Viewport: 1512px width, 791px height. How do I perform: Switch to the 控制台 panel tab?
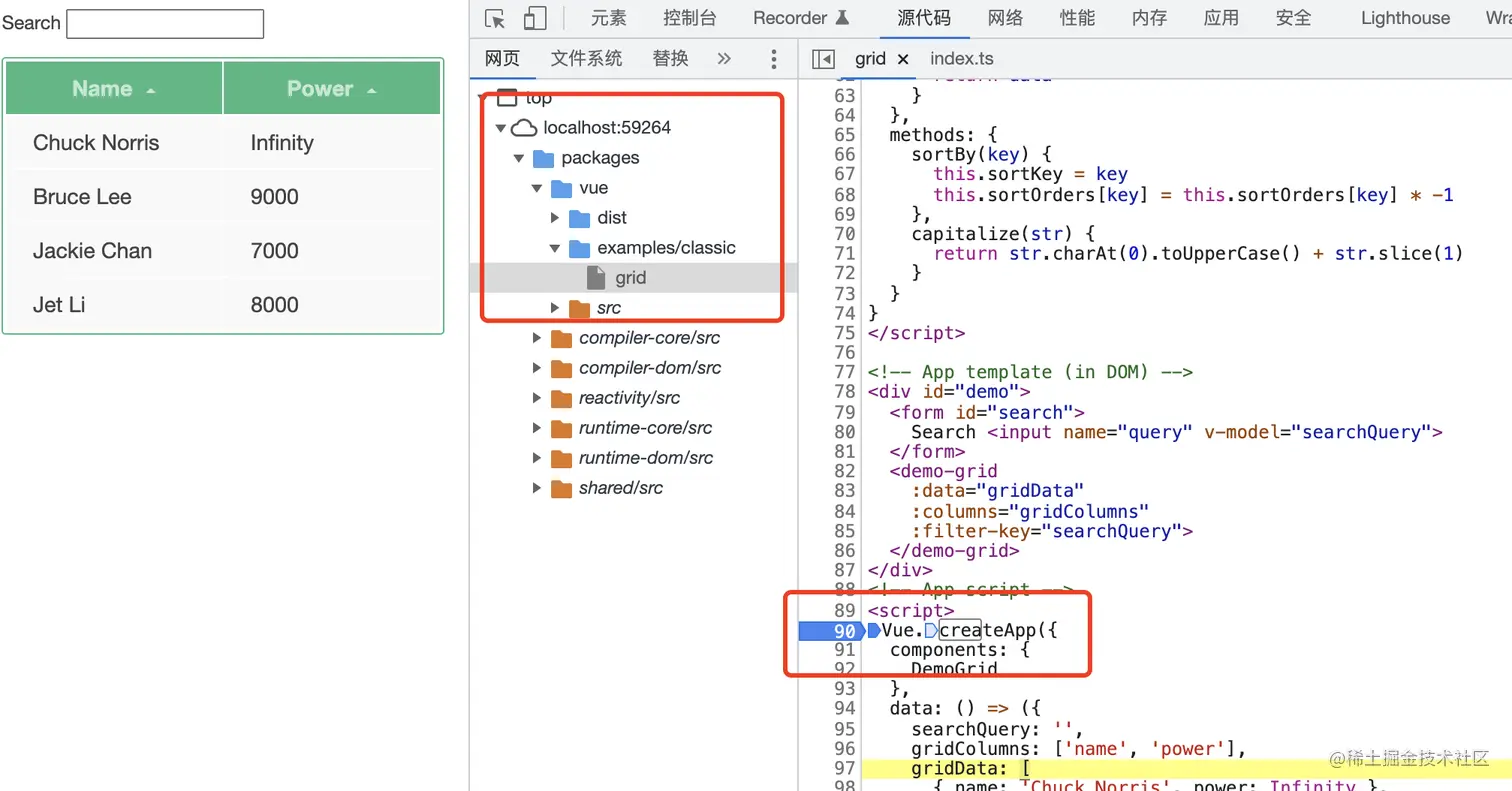click(690, 18)
